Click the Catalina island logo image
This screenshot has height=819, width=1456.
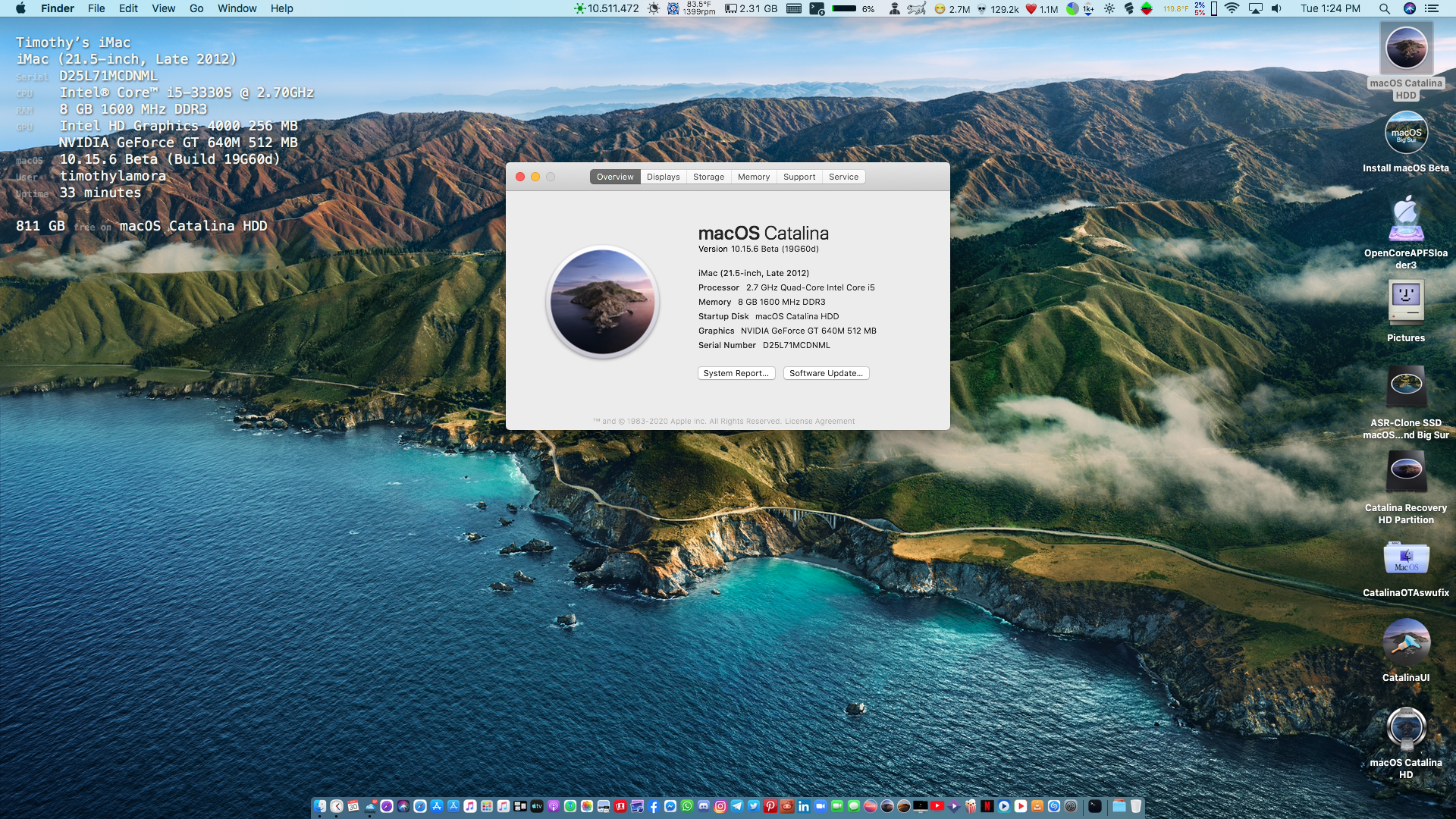pos(602,302)
